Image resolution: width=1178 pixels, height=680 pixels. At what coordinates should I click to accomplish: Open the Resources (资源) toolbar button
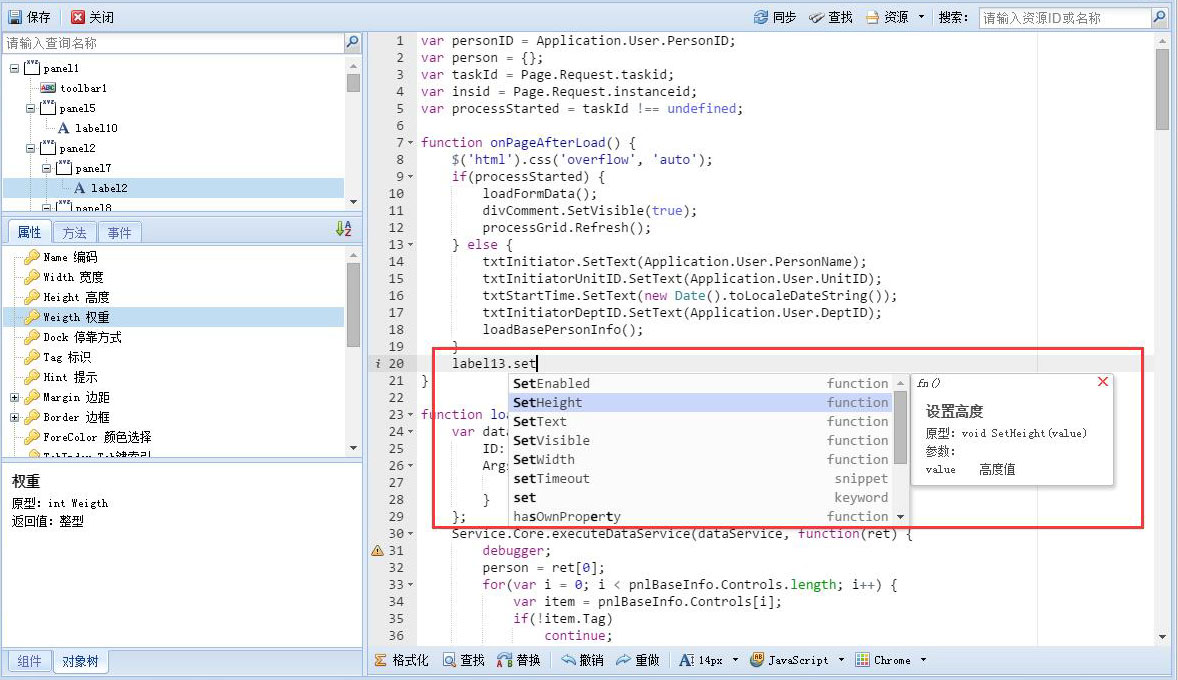coord(887,17)
